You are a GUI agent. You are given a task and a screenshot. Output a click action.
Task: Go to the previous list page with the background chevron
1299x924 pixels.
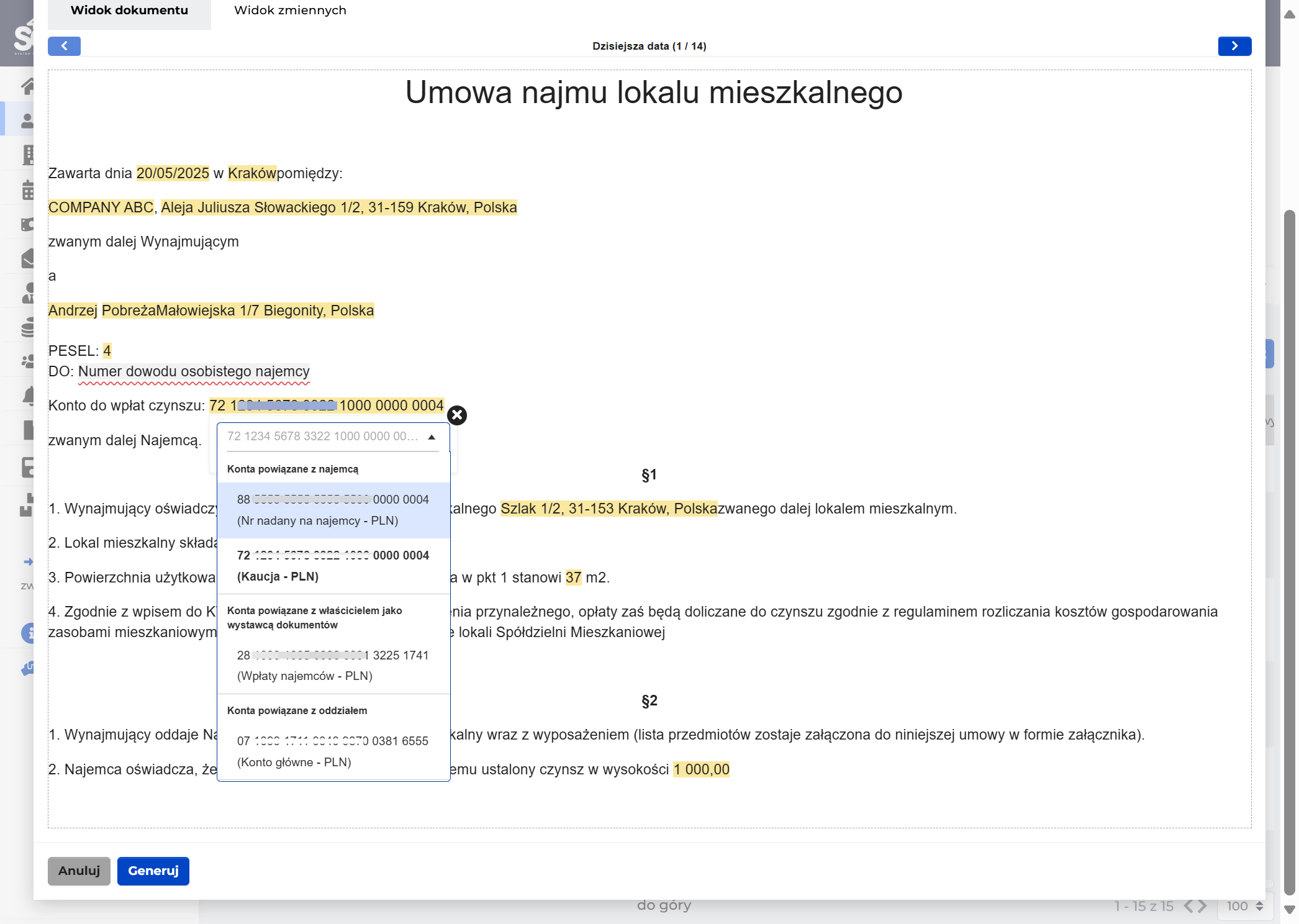pyautogui.click(x=1188, y=906)
